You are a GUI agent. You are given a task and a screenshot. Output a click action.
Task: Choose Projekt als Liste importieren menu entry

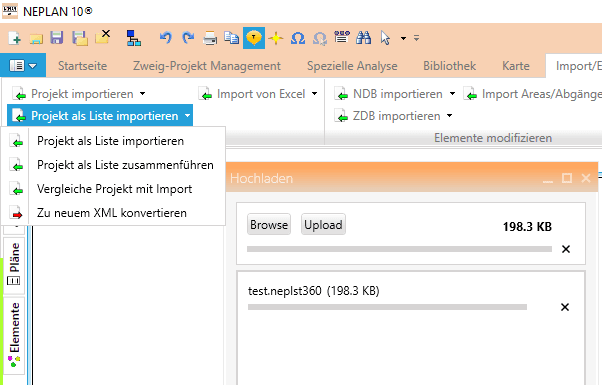pyautogui.click(x=113, y=141)
